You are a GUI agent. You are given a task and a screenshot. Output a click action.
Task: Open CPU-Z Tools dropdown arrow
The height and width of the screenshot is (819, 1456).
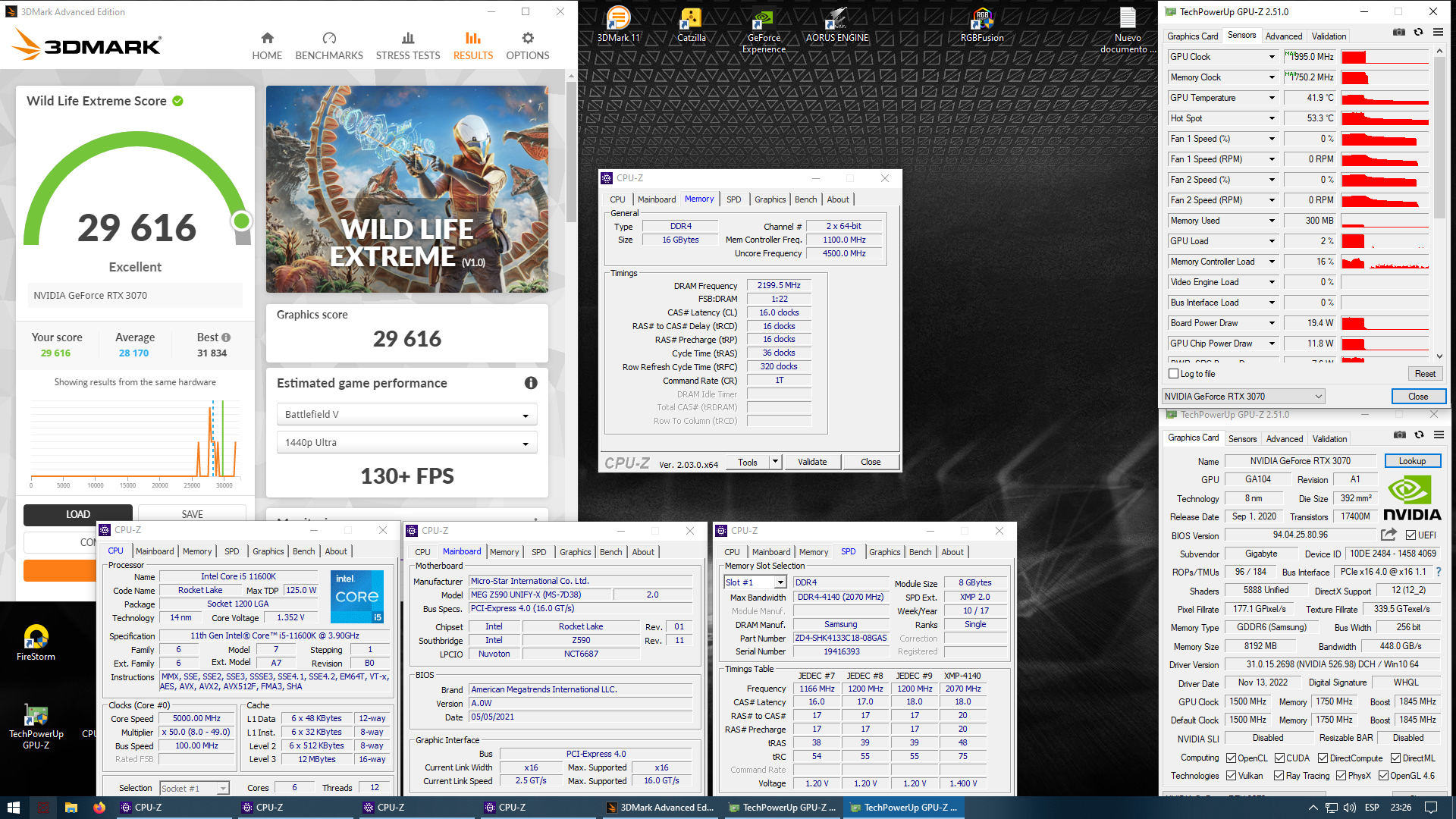click(775, 462)
